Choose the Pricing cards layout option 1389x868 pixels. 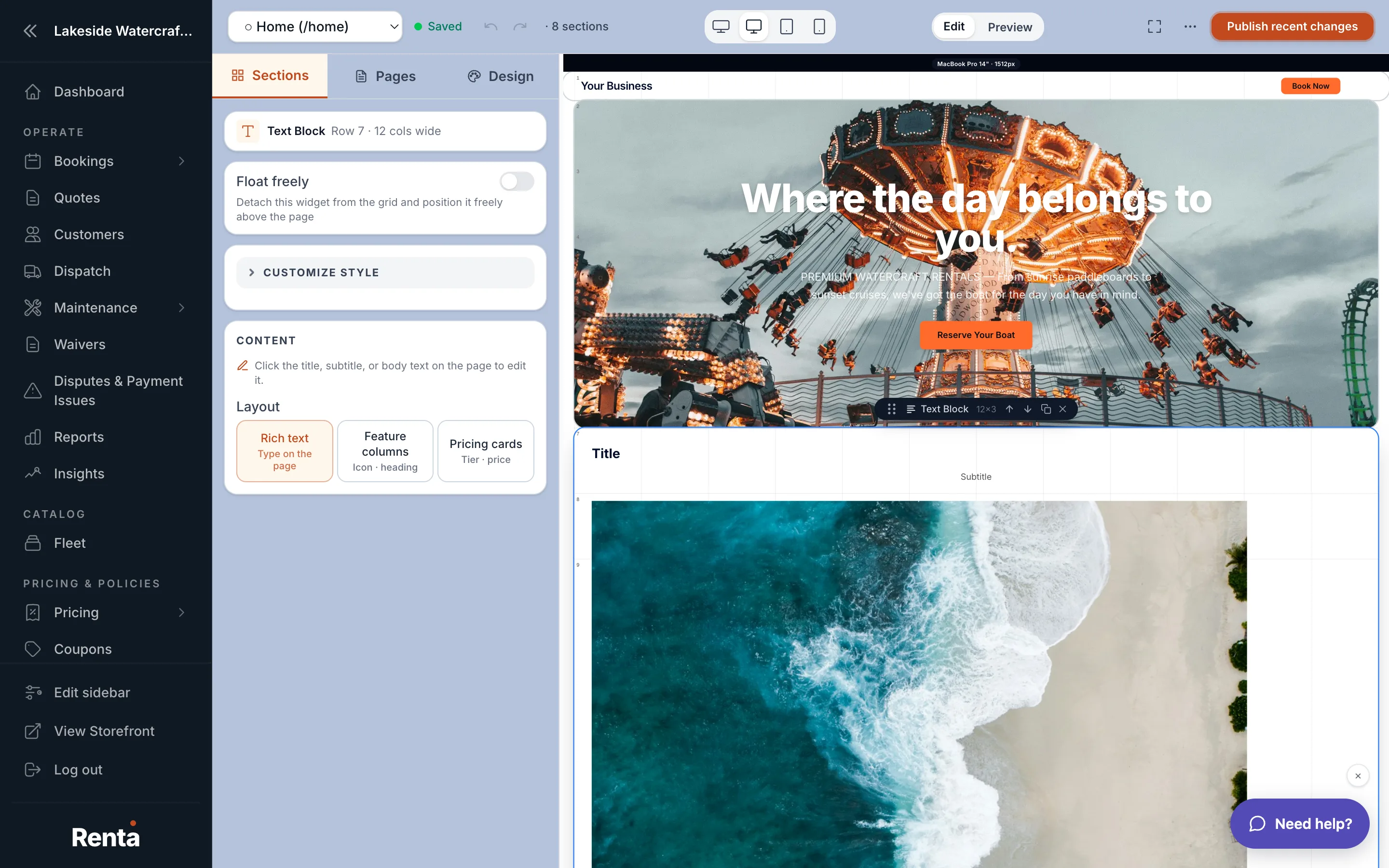tap(486, 451)
